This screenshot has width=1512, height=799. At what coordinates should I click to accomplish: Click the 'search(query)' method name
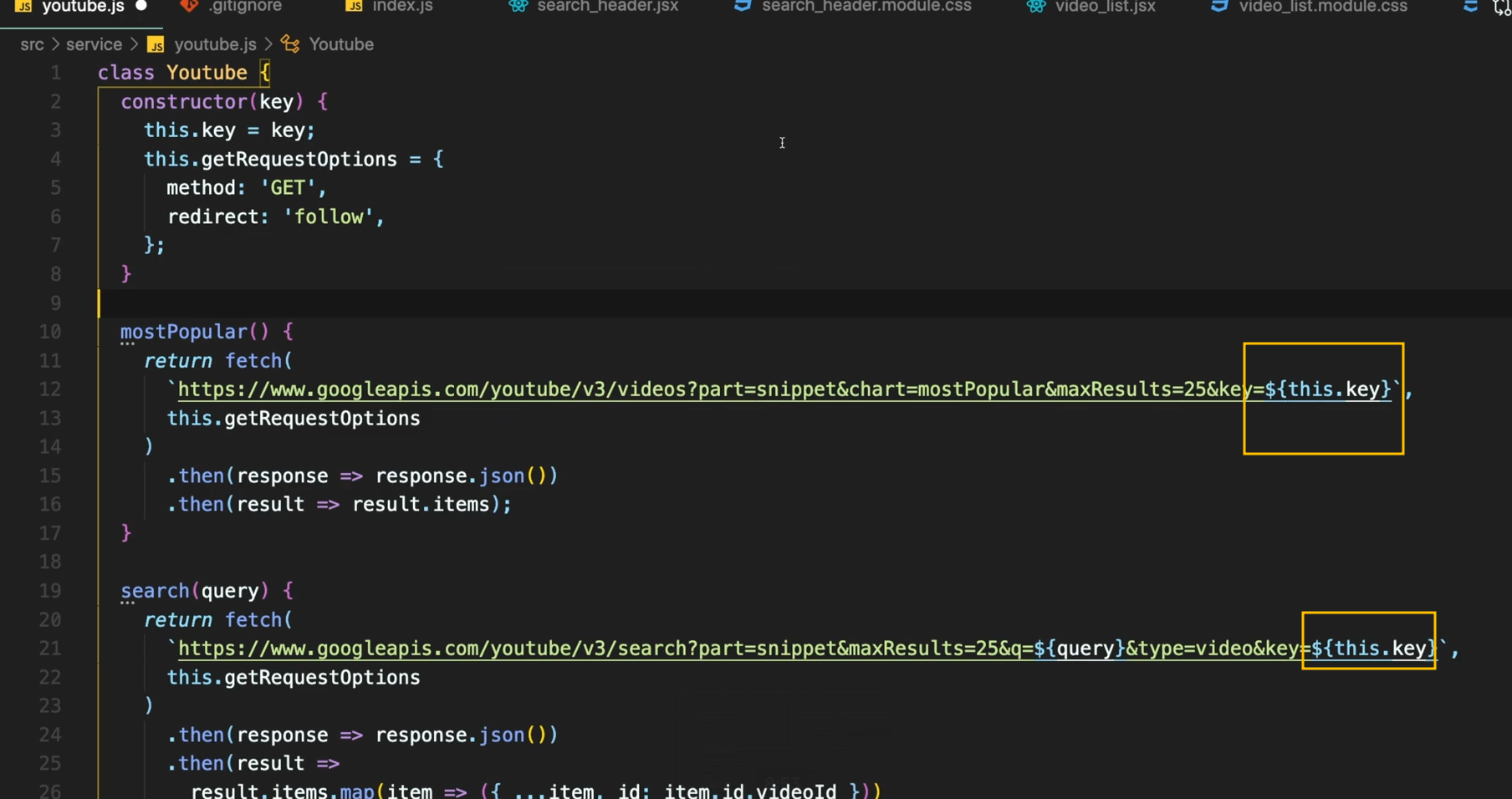pos(195,591)
